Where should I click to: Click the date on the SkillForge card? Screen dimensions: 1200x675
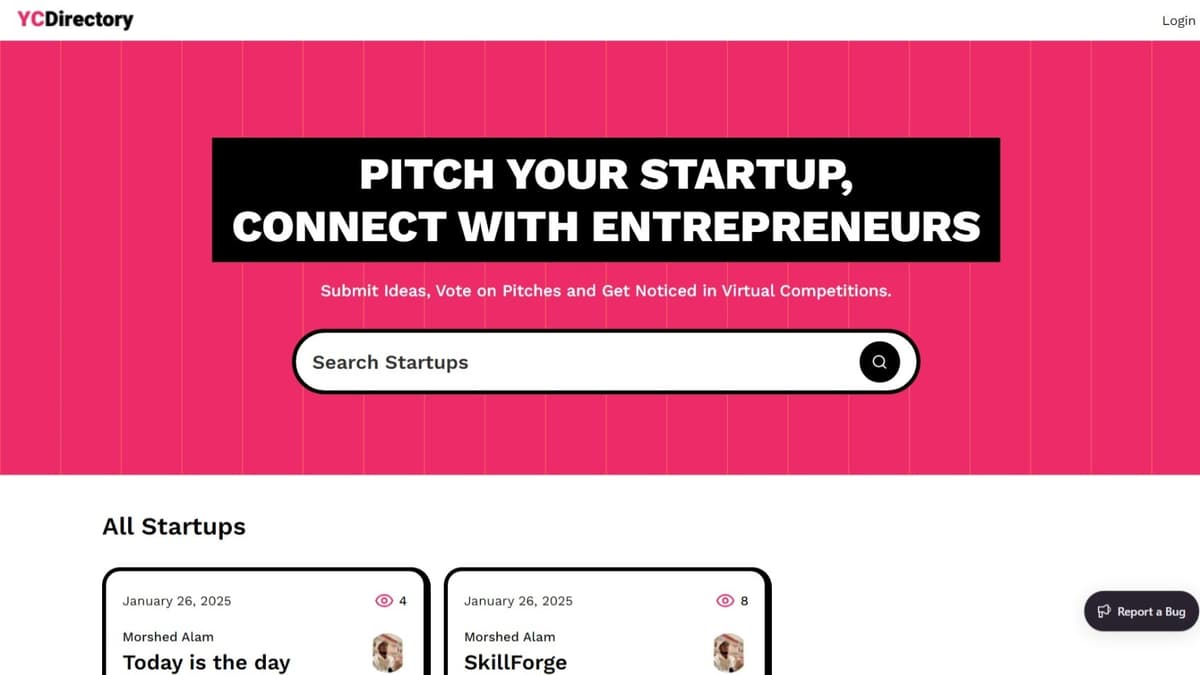pyautogui.click(x=519, y=601)
